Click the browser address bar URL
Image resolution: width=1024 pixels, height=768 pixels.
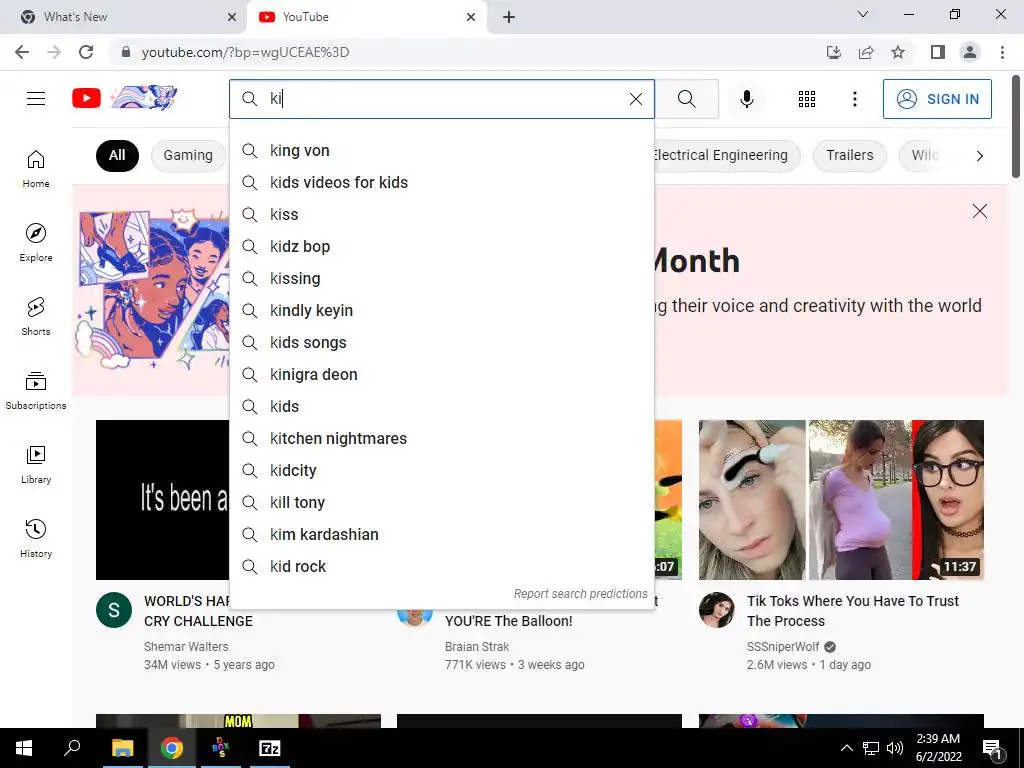[x=246, y=52]
